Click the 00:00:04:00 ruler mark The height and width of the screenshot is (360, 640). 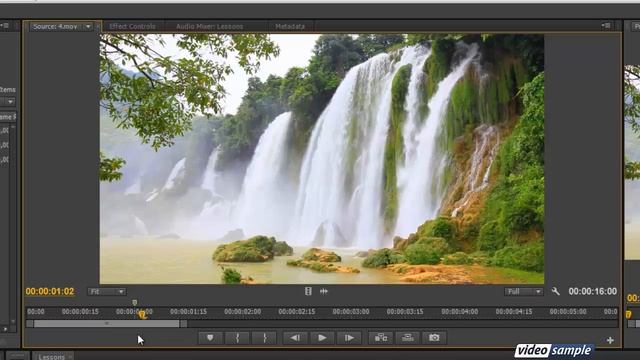pyautogui.click(x=460, y=311)
